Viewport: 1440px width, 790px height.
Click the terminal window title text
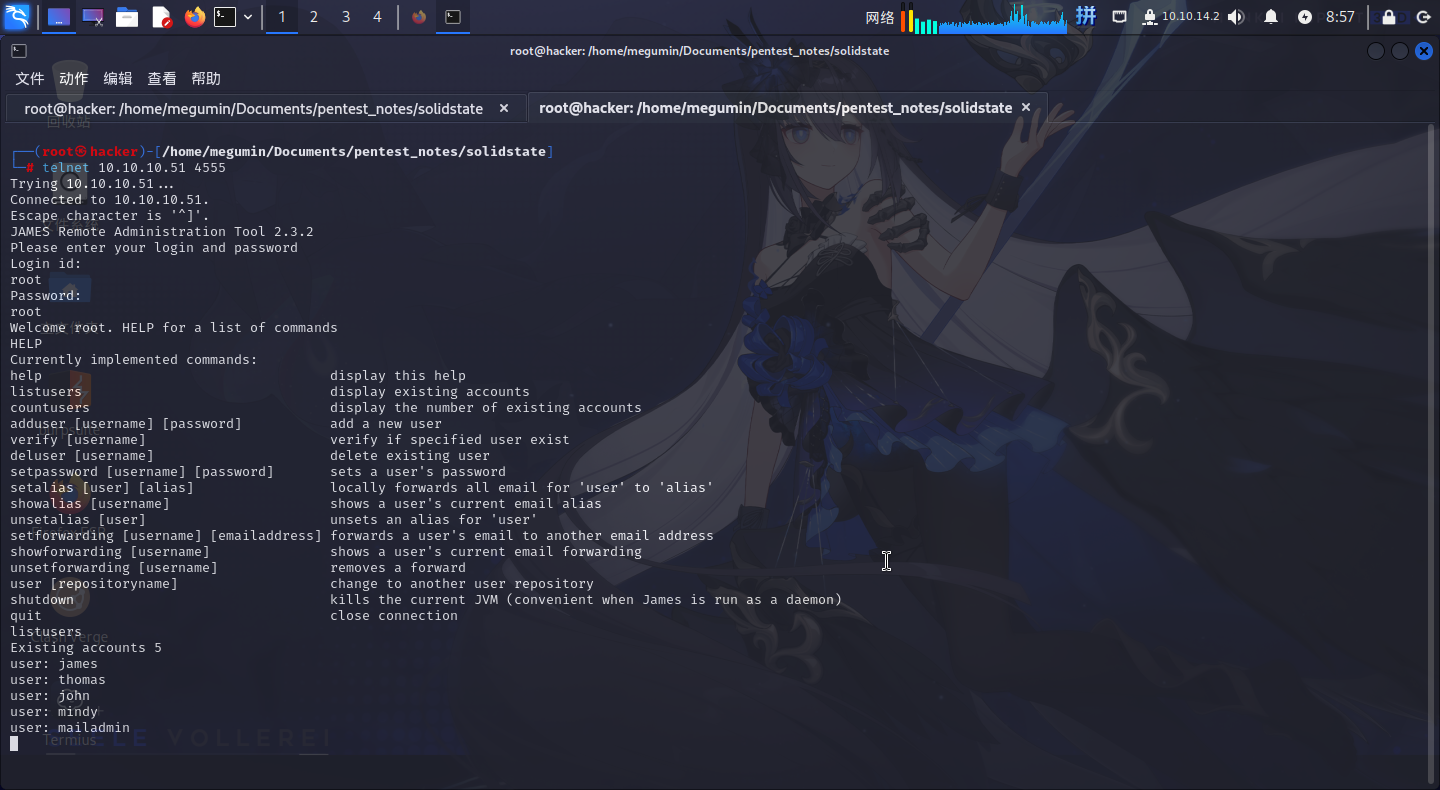click(699, 51)
